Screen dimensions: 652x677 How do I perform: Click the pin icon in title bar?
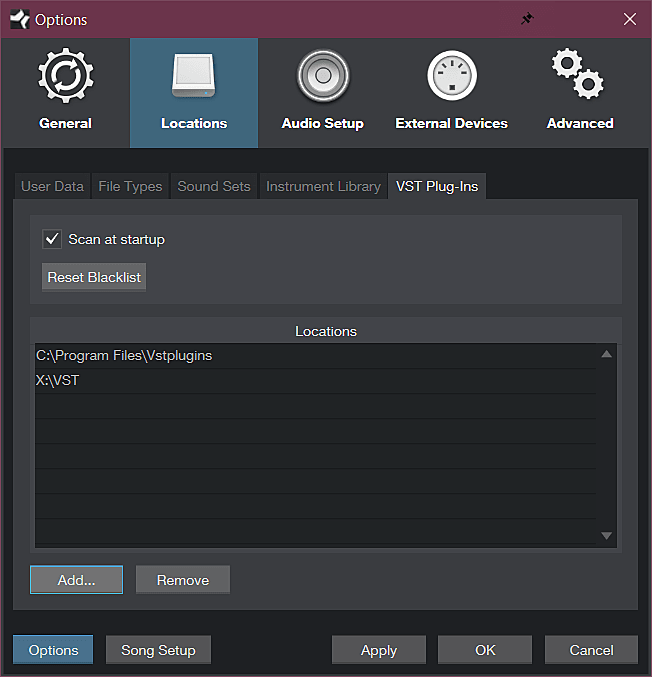click(527, 19)
